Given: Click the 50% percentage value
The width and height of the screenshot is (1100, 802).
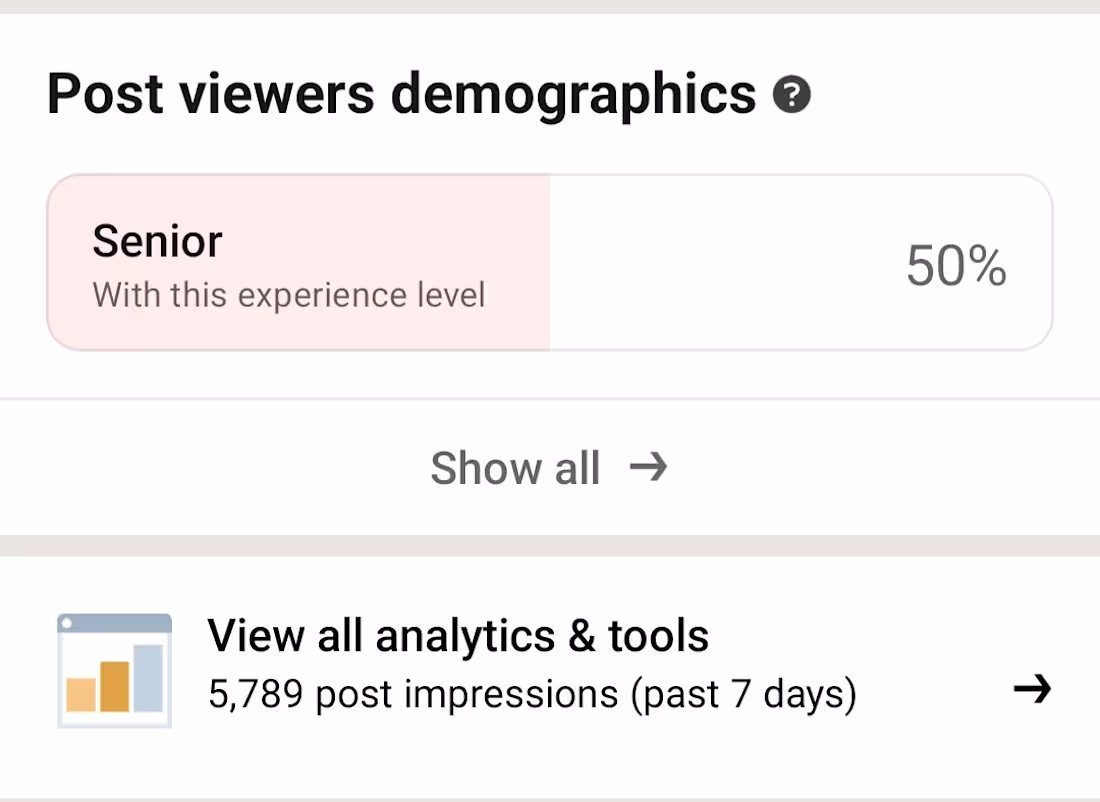Looking at the screenshot, I should pyautogui.click(x=955, y=267).
